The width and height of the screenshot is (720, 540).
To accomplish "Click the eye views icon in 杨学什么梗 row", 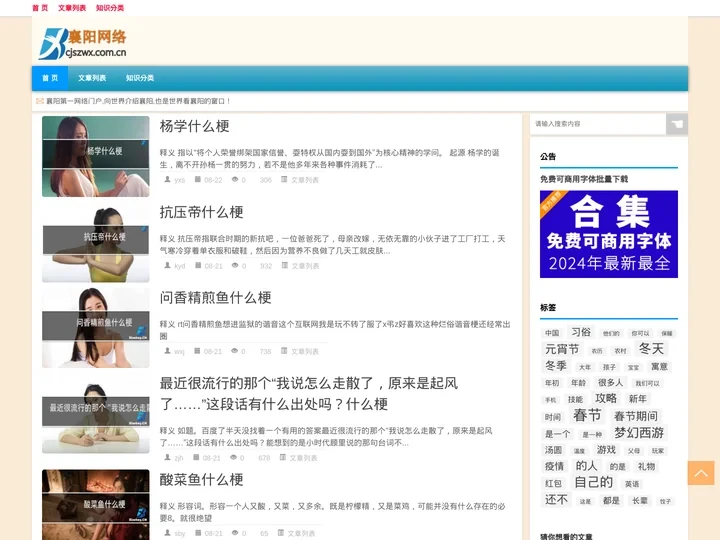I will [x=235, y=180].
